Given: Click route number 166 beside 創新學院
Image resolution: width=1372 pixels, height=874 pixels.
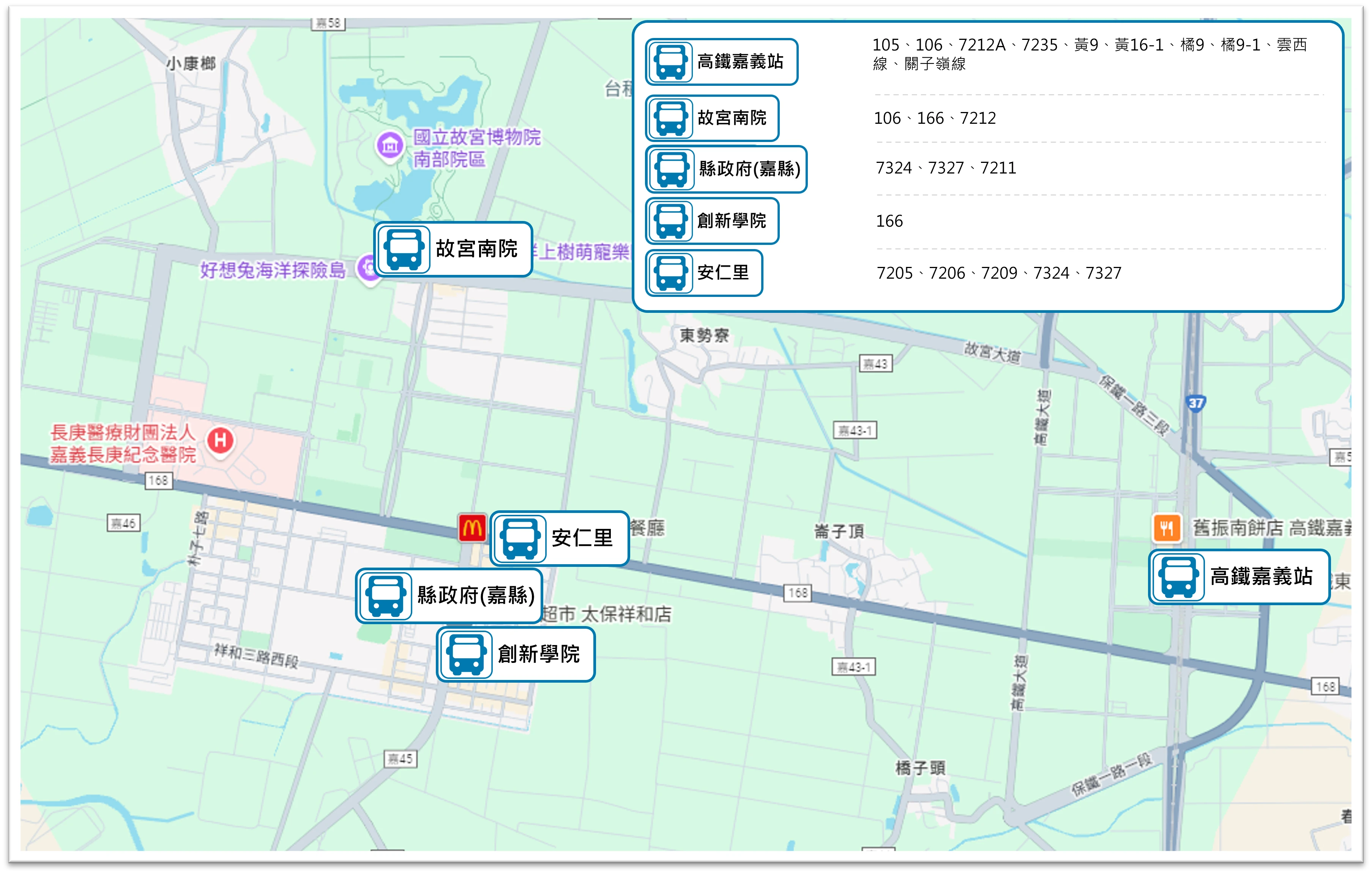Looking at the screenshot, I should [x=890, y=222].
